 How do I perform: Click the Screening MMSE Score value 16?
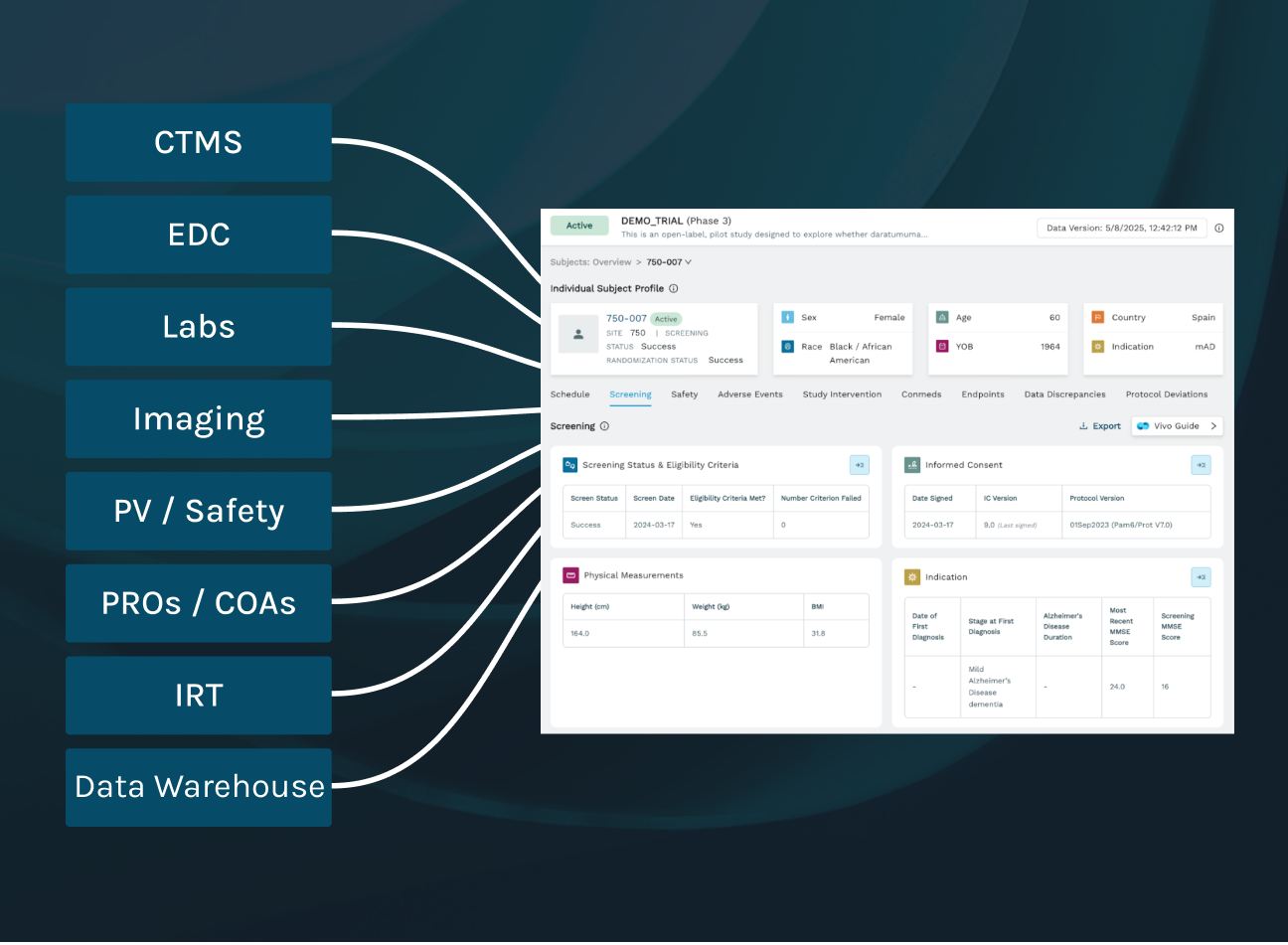coord(1165,687)
